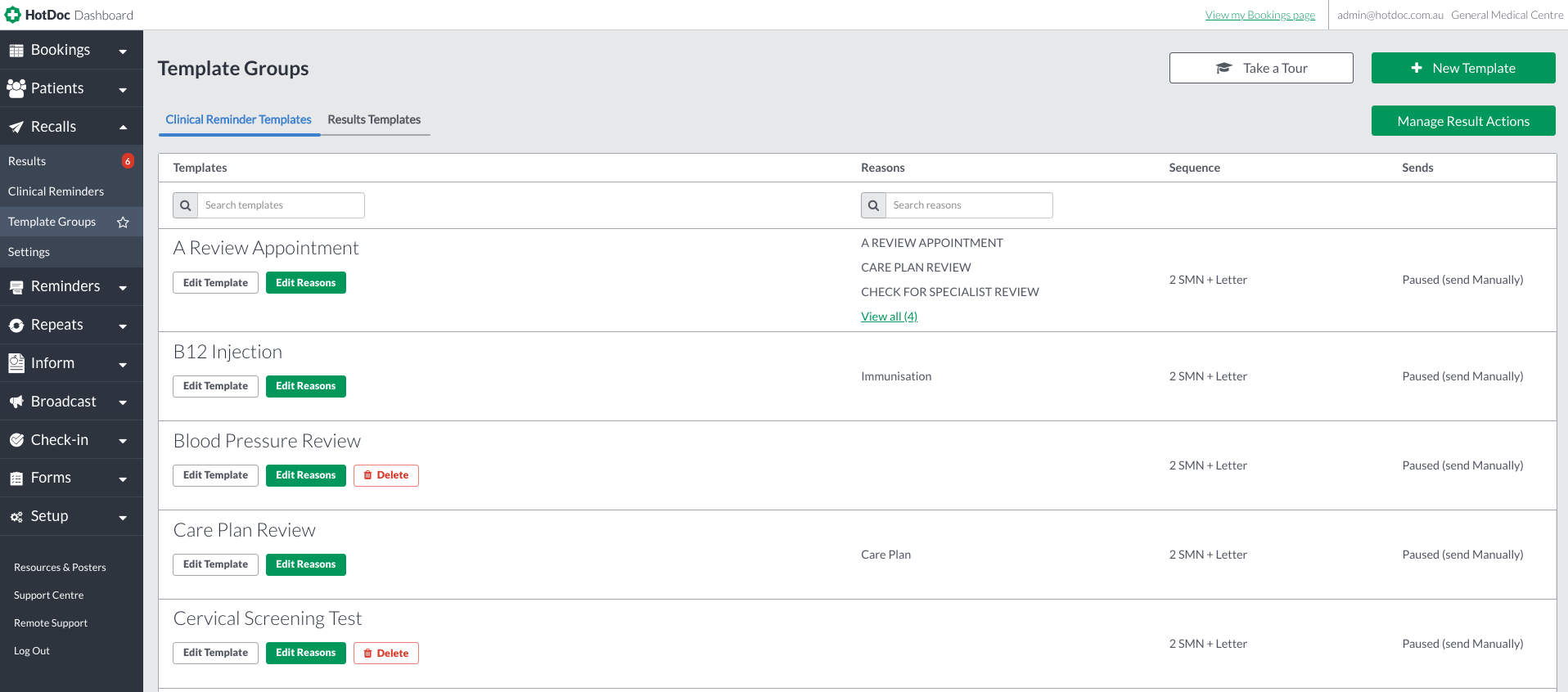Open Results in the sidebar
Viewport: 1568px width, 692px height.
click(x=71, y=161)
